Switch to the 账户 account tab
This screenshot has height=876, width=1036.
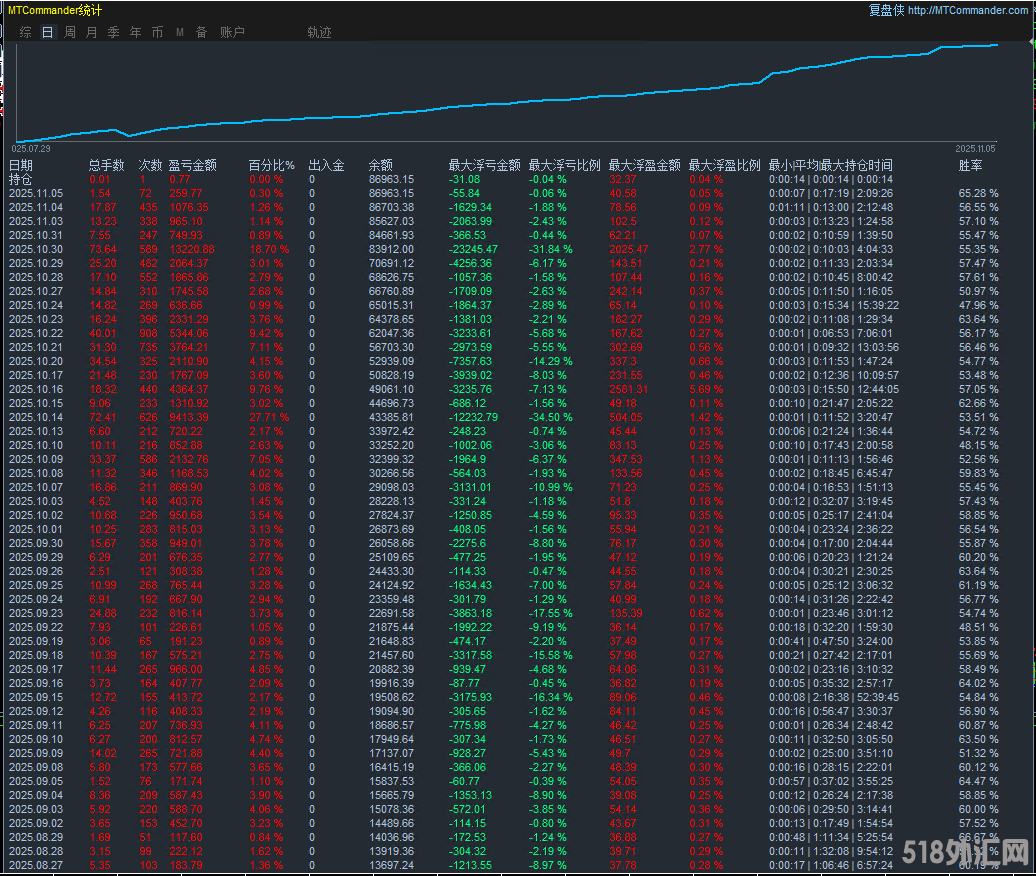point(232,32)
